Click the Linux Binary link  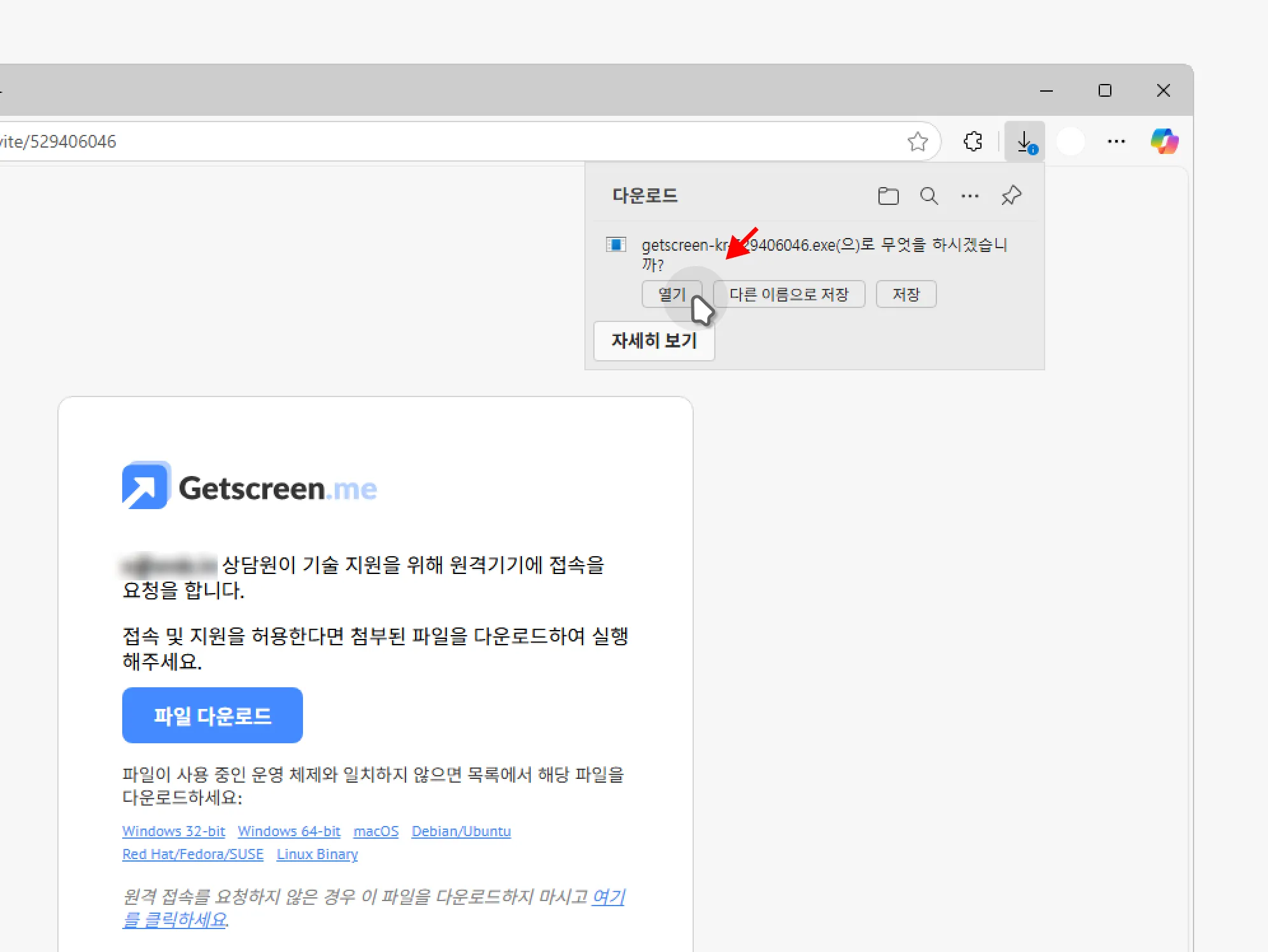pyautogui.click(x=317, y=854)
